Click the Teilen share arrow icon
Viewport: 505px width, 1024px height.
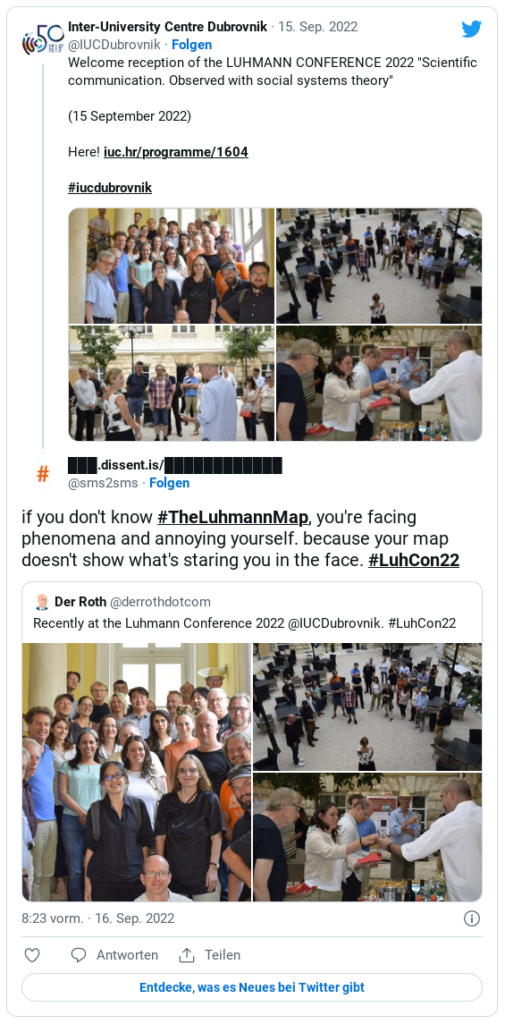187,955
